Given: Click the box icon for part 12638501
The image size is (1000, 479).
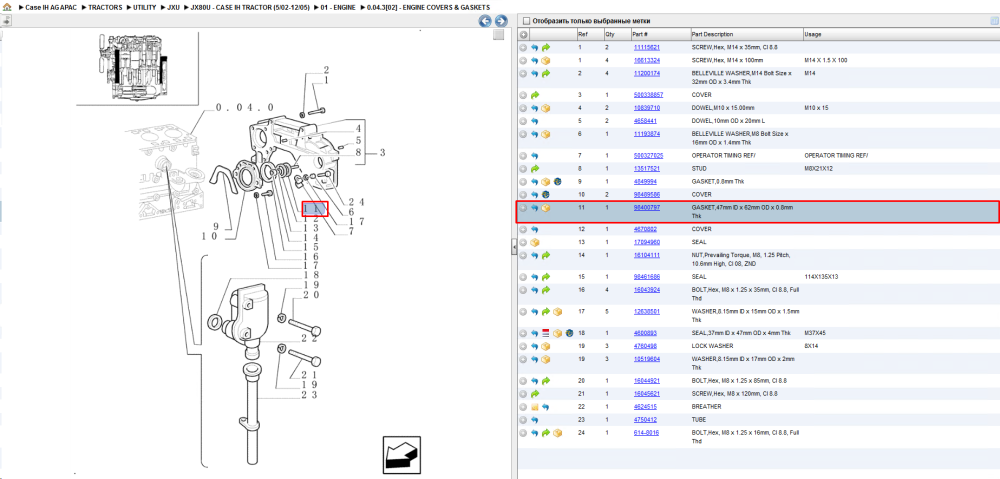Looking at the screenshot, I should coord(557,312).
